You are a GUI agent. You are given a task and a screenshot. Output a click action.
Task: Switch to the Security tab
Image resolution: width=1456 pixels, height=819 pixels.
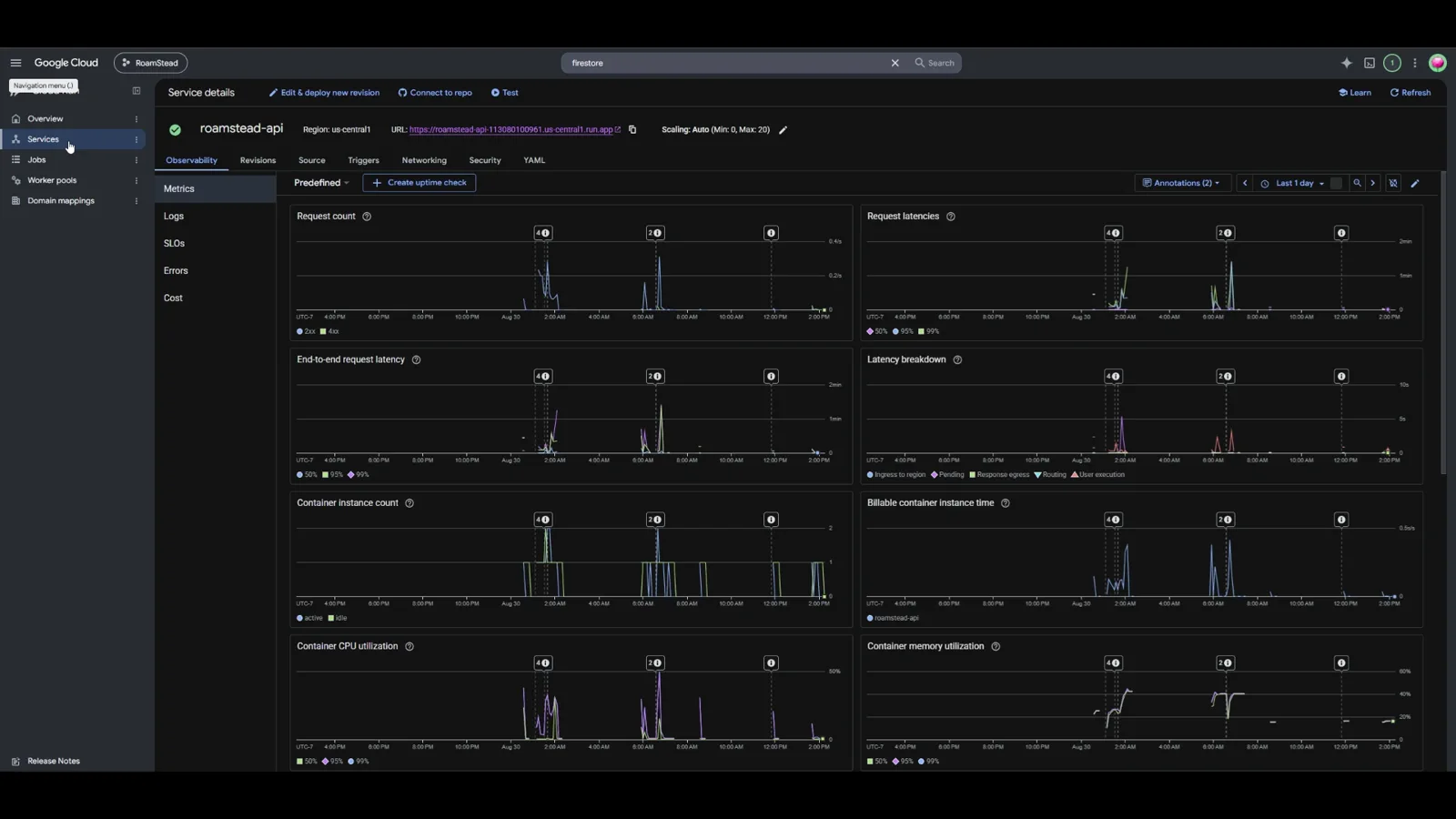485,160
